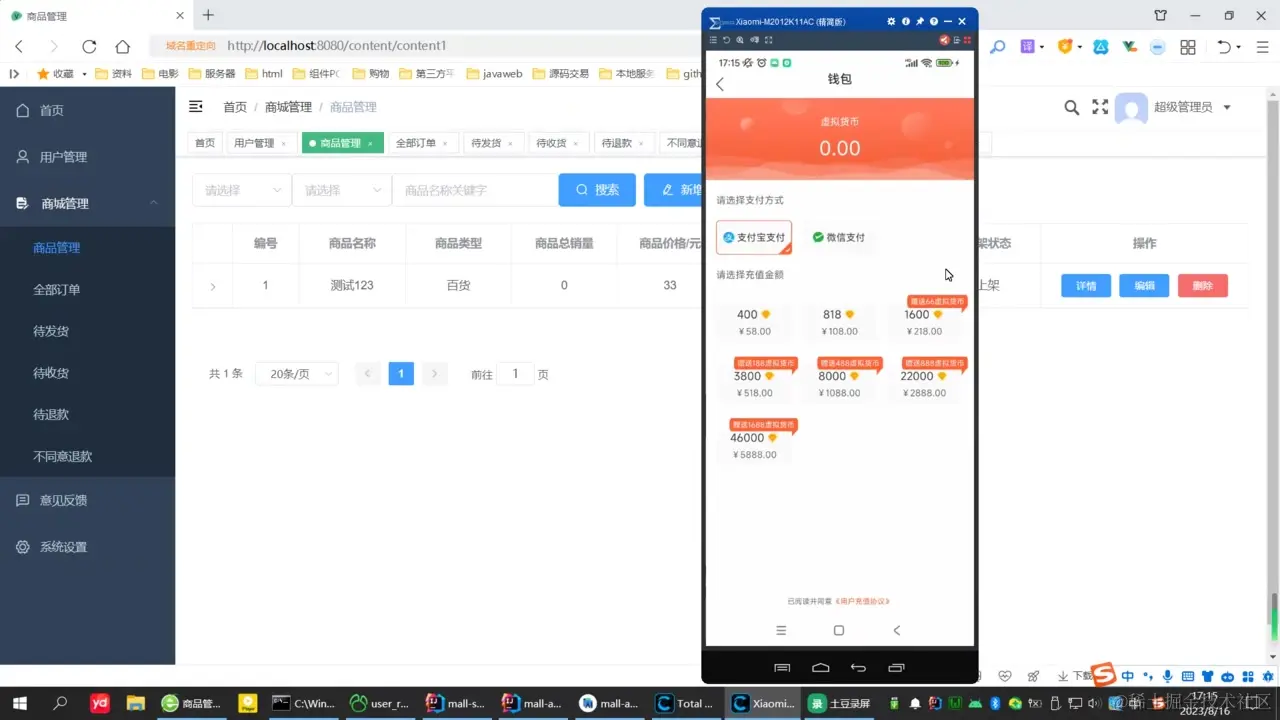Toggle fullscreen in the mirror toolbar
Screen dimensions: 1280x720
[x=768, y=40]
